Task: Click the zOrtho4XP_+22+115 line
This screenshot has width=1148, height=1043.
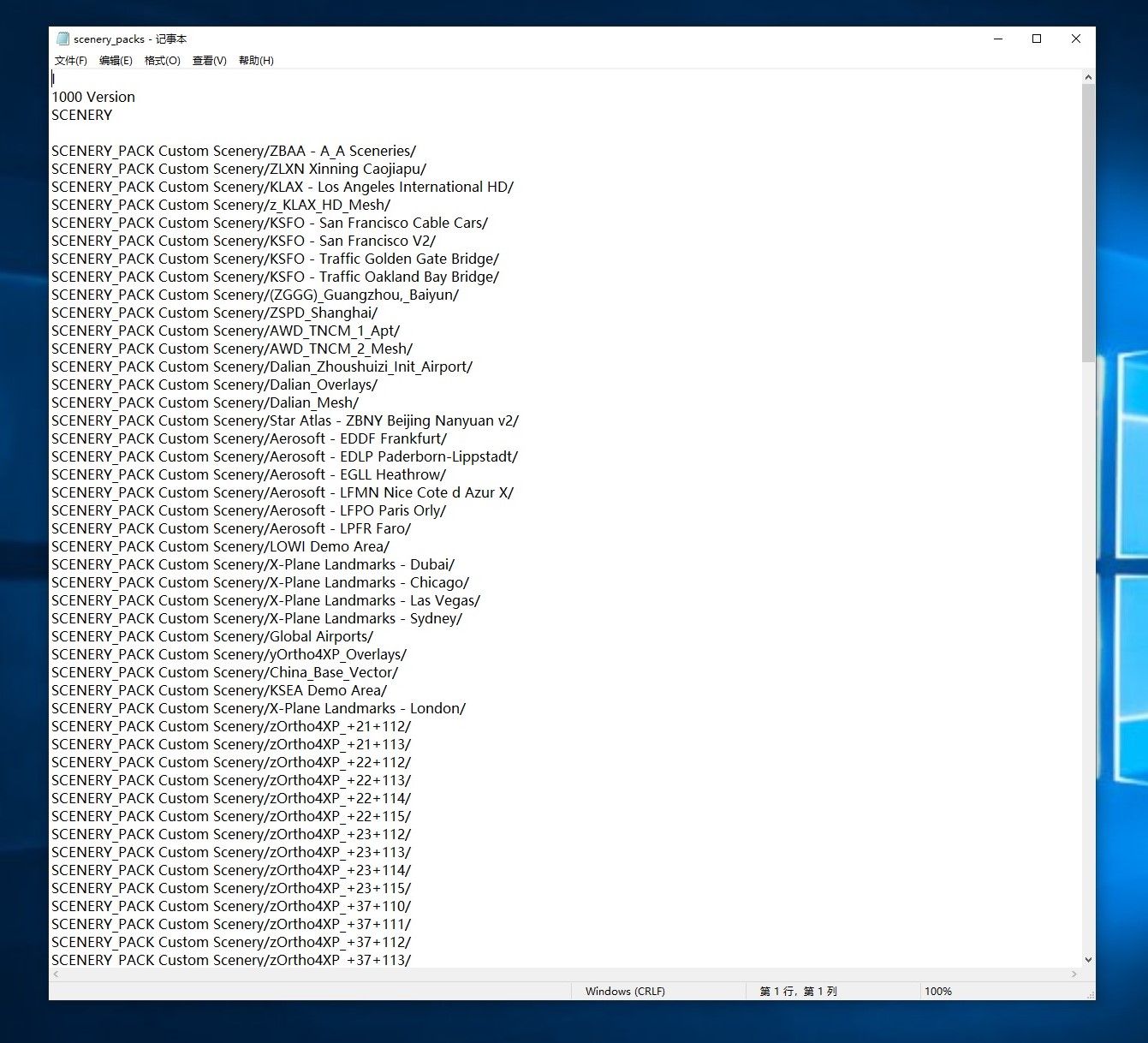Action: click(231, 816)
